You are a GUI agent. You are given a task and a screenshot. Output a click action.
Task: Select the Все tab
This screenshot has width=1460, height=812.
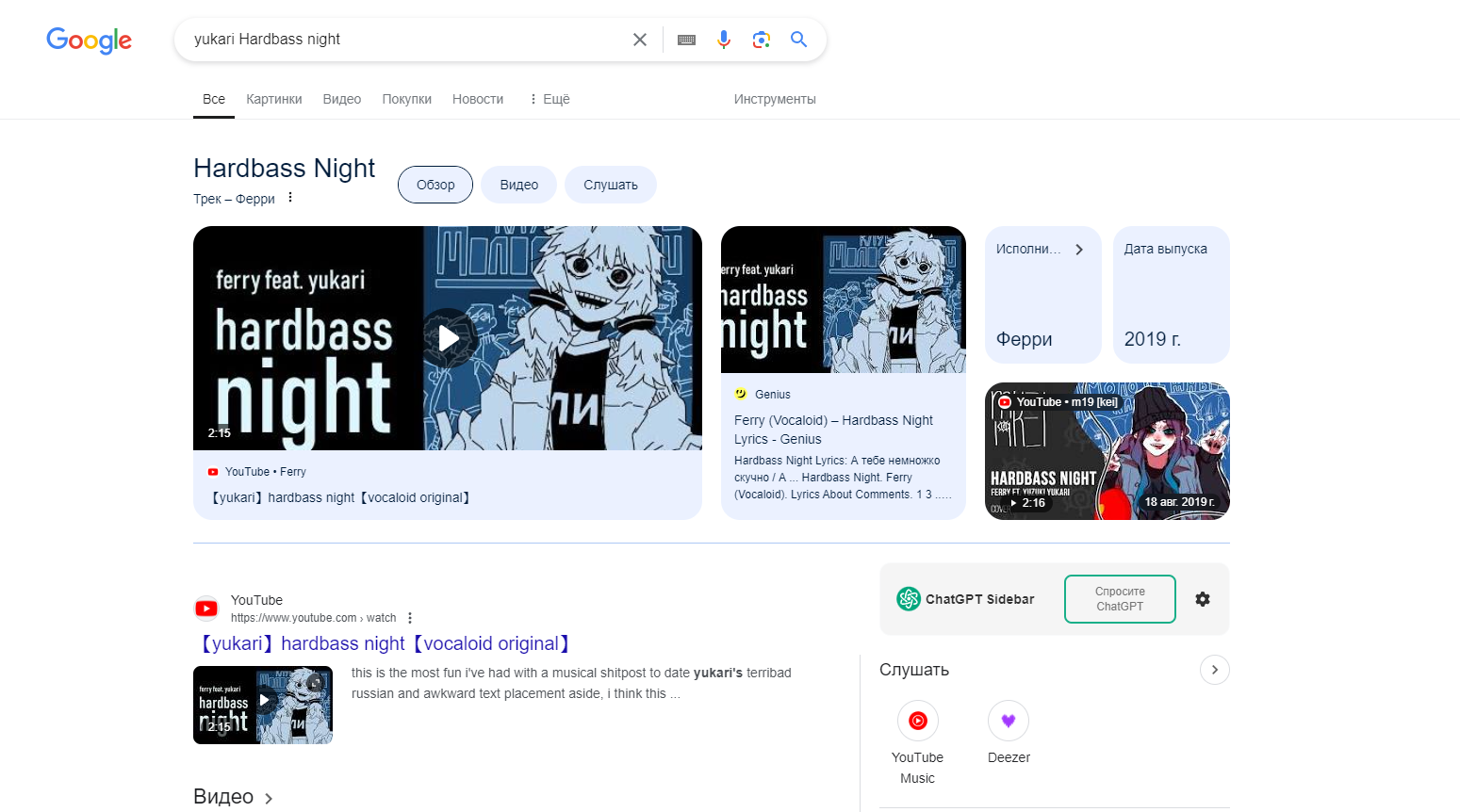click(214, 99)
